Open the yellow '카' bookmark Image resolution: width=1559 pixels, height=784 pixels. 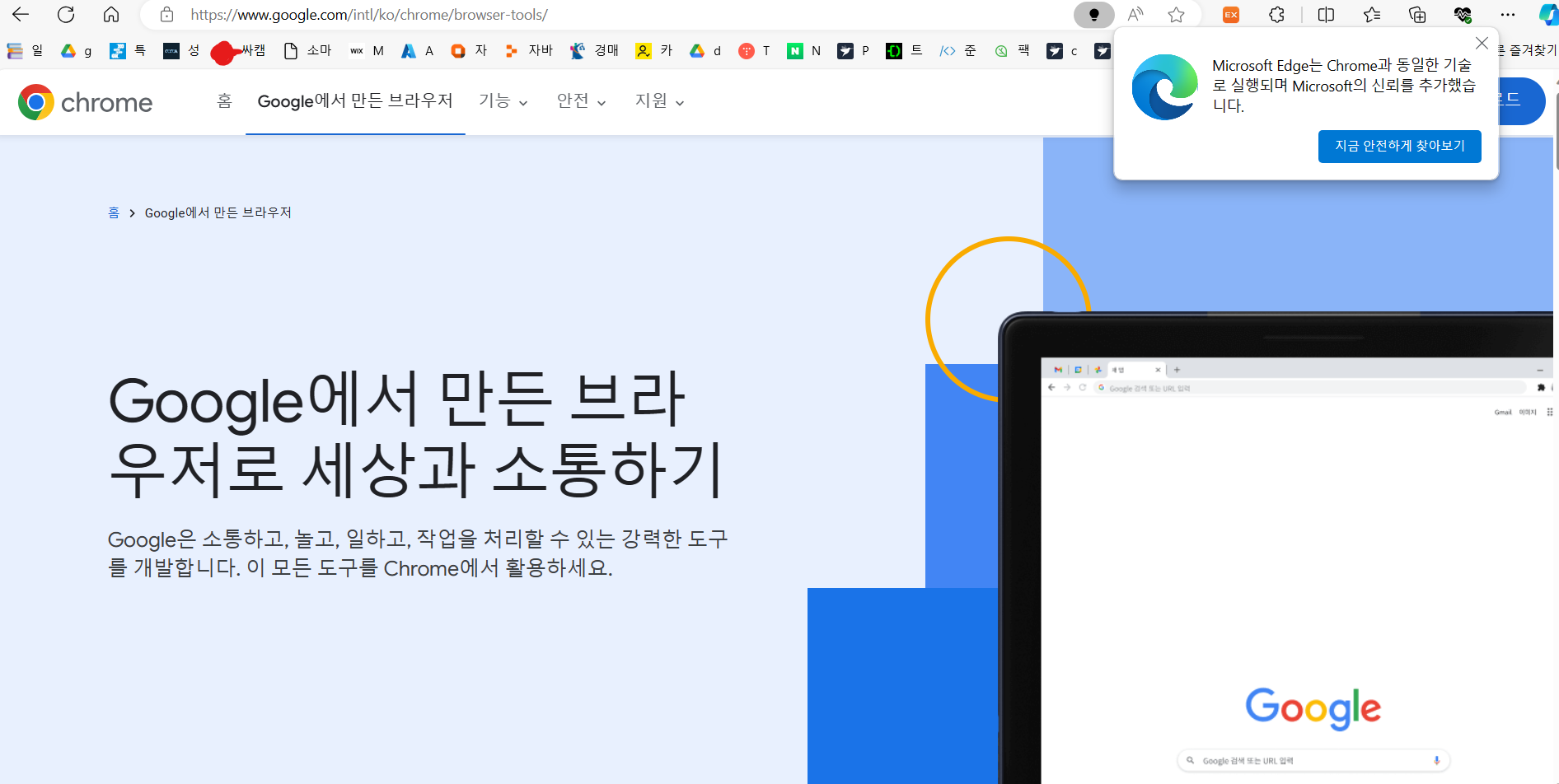[x=654, y=51]
